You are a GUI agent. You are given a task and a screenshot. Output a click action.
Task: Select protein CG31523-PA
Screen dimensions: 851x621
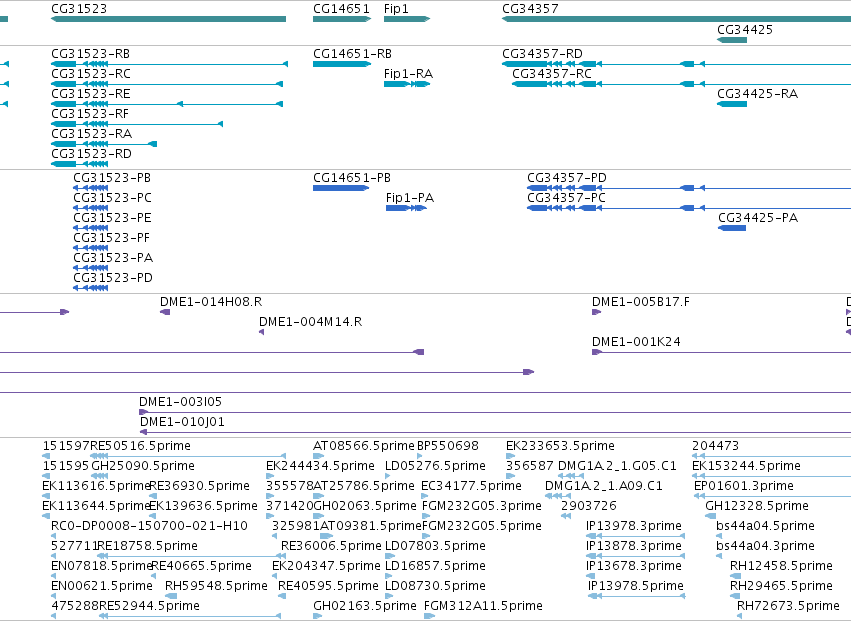click(x=91, y=268)
